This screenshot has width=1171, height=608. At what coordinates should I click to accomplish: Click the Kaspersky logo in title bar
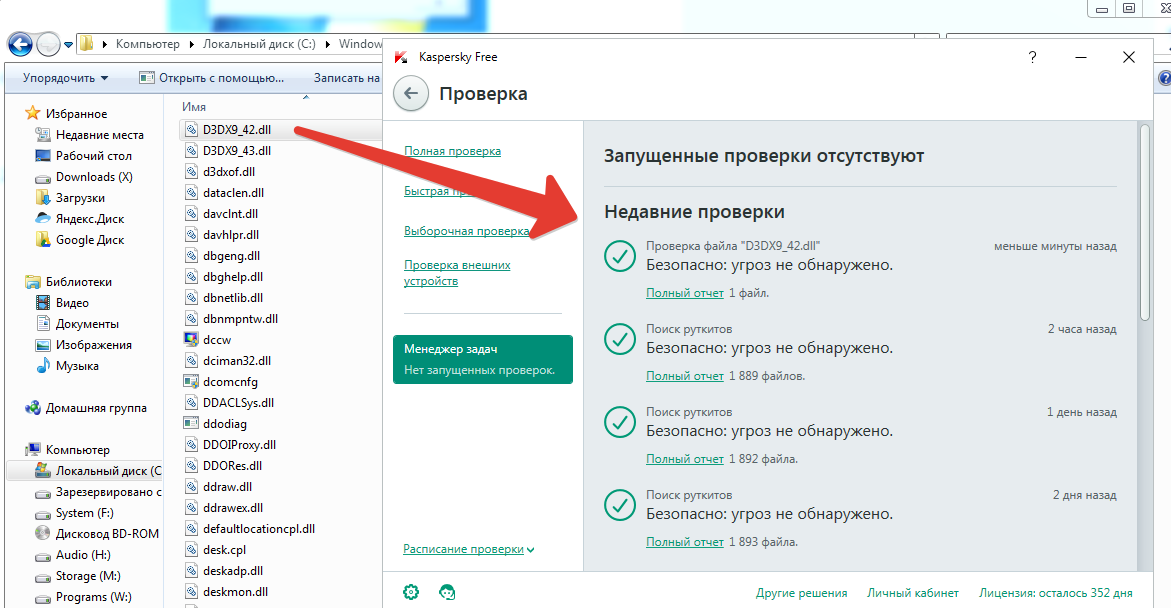[x=402, y=57]
